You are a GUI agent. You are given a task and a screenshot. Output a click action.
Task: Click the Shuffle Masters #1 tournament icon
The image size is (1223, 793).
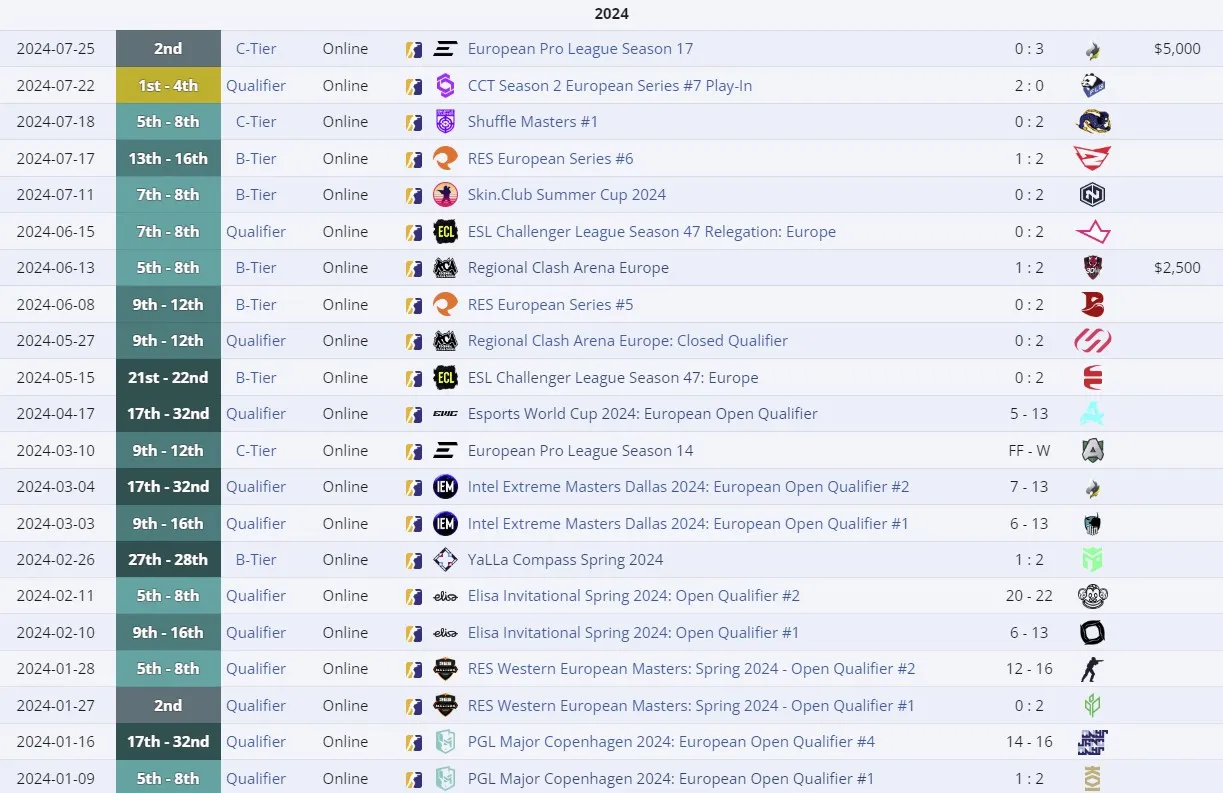445,122
